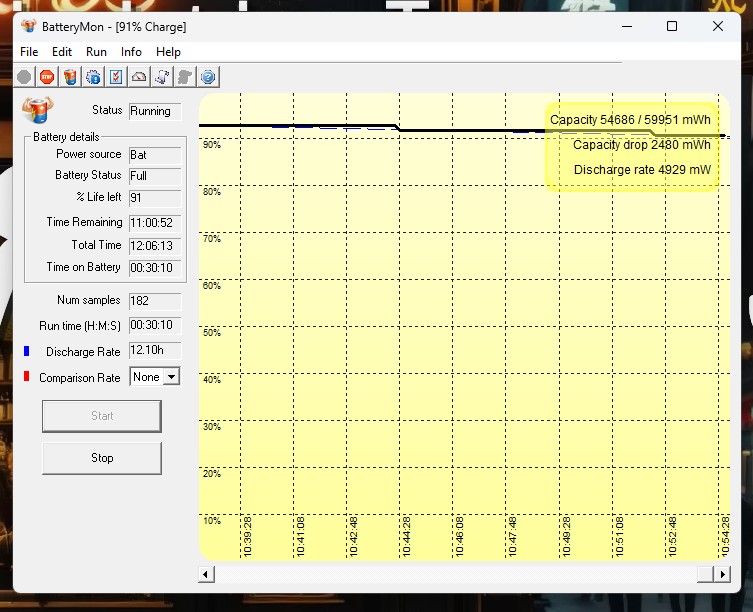This screenshot has height=612, width=753.
Task: Close the BatteryMon window
Action: click(717, 26)
